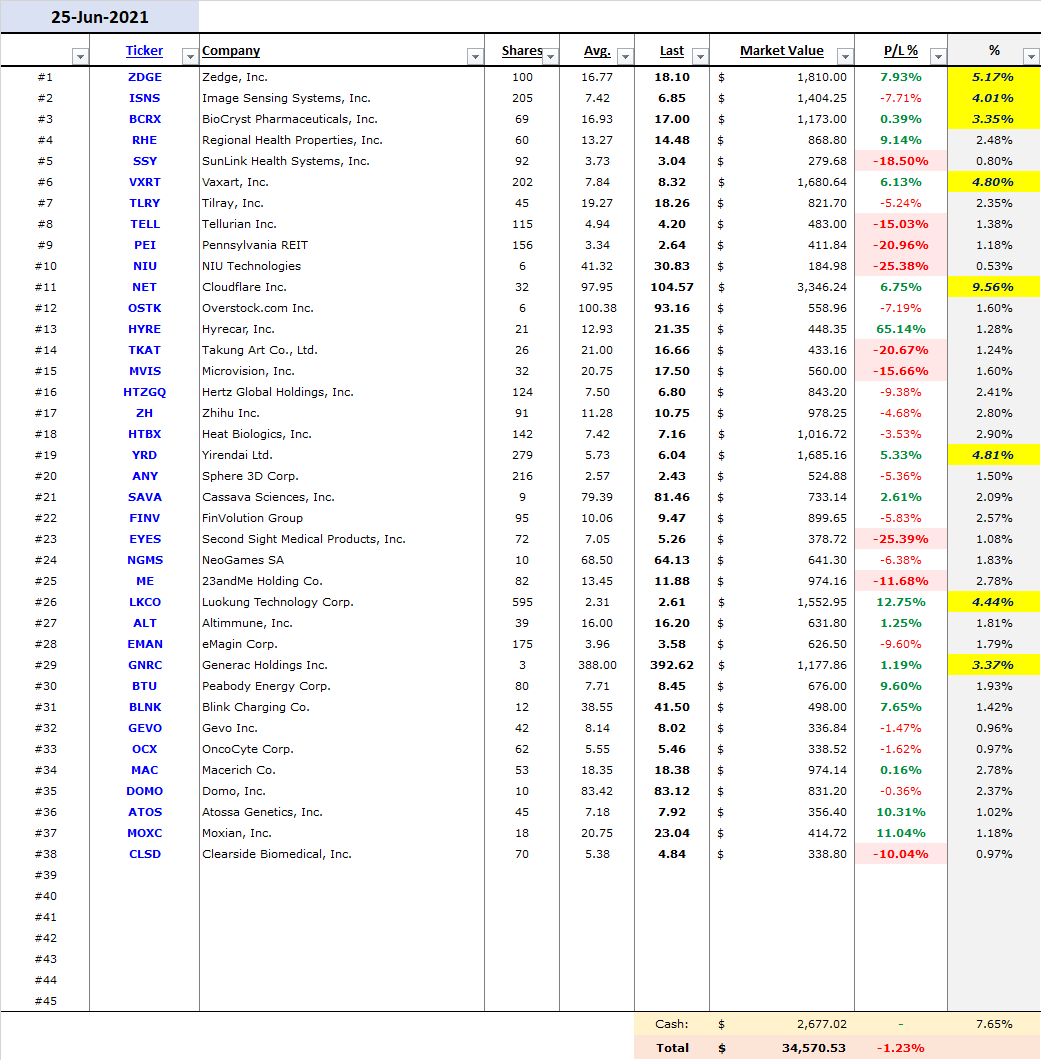Viewport: 1041px width, 1060px height.
Task: Select the total P/L cell -1.23%
Action: click(x=901, y=1048)
